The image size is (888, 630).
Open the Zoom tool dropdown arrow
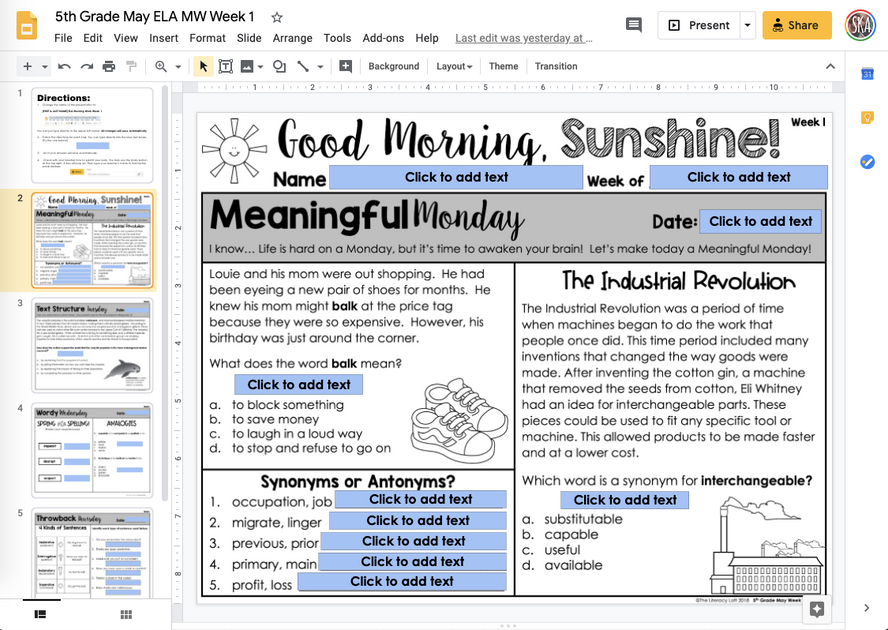pyautogui.click(x=178, y=66)
